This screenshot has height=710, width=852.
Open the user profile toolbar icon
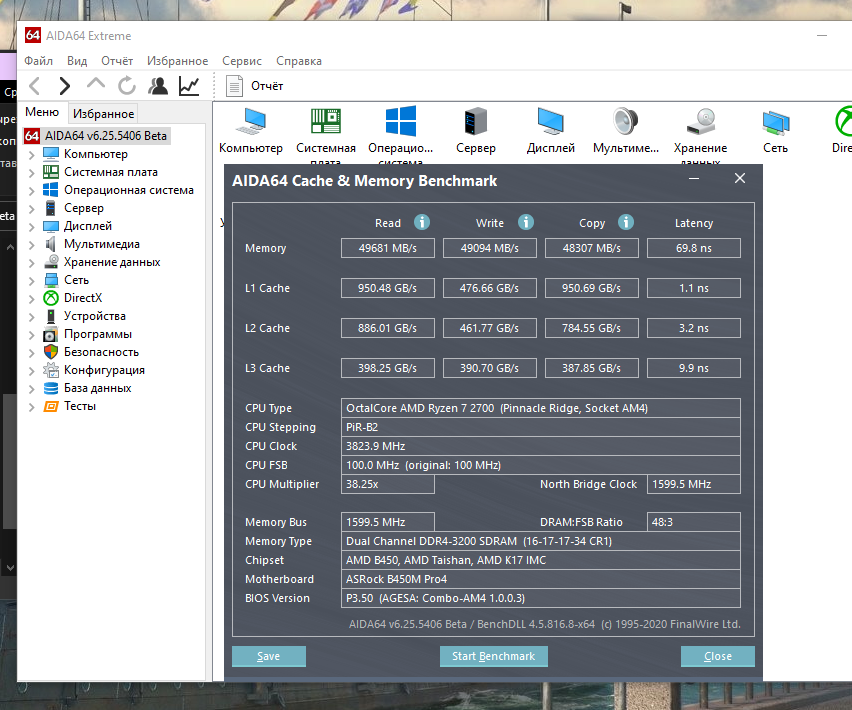tap(158, 86)
